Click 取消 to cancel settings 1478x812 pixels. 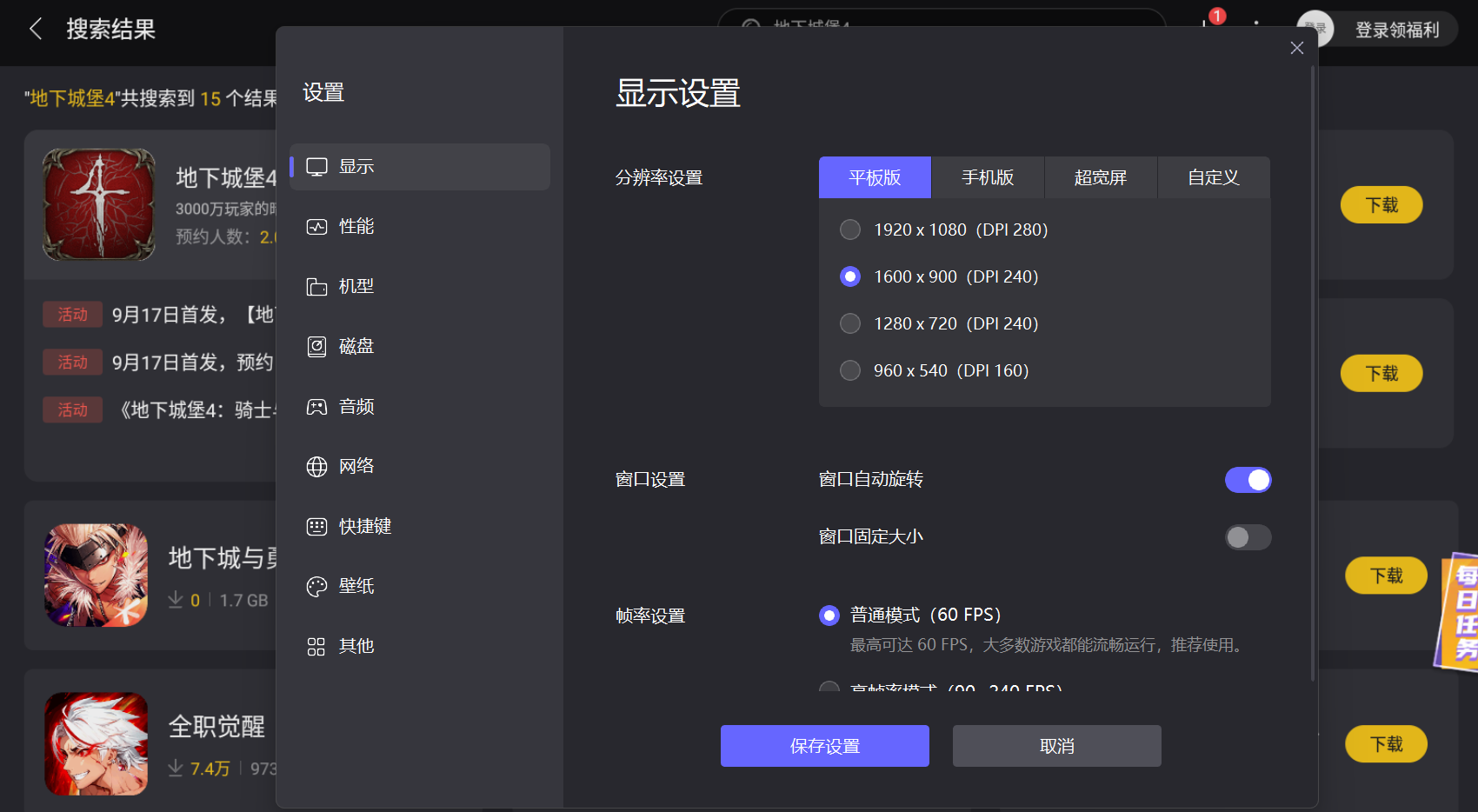pos(1057,746)
